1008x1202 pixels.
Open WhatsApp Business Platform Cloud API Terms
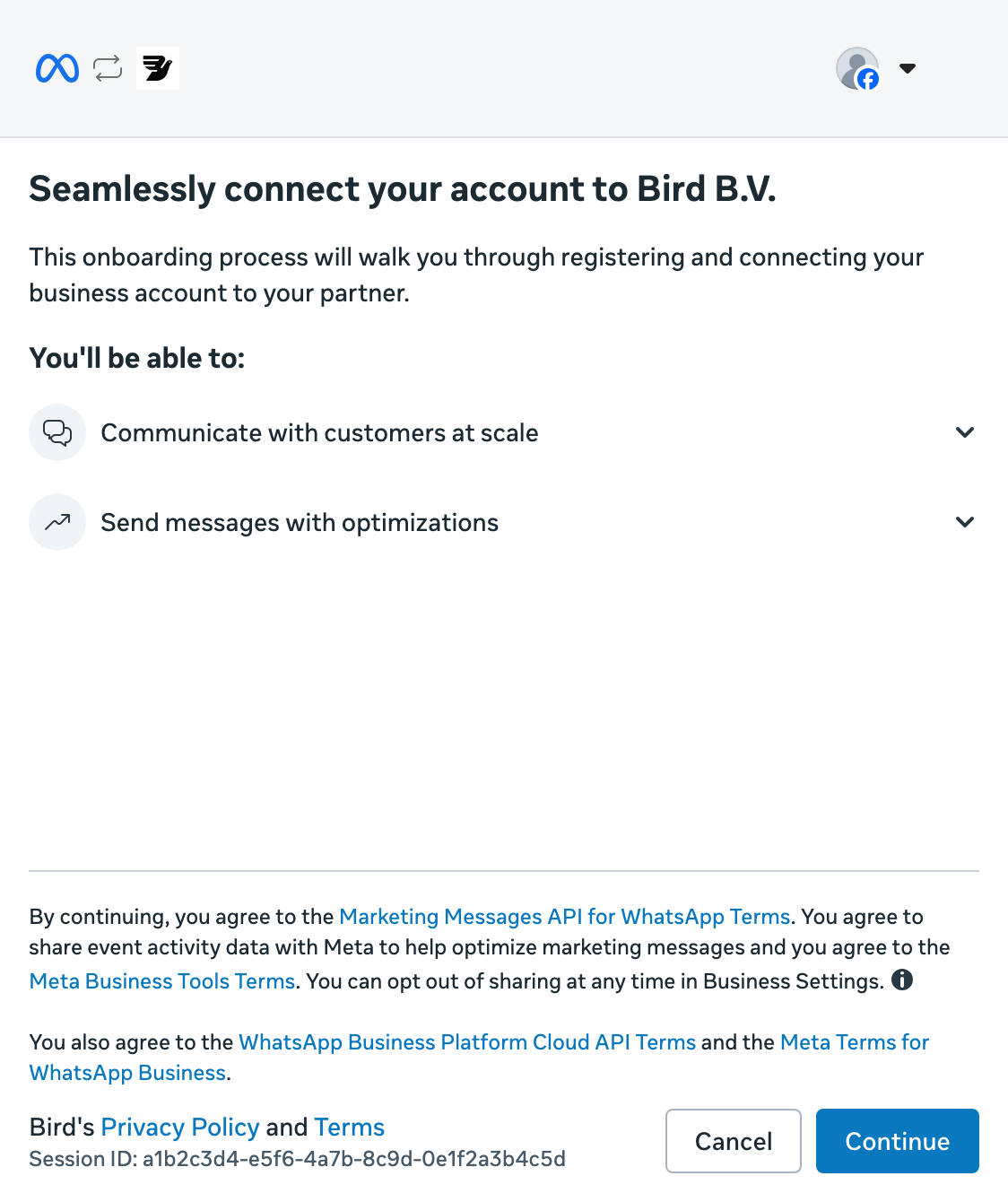pos(467,1042)
